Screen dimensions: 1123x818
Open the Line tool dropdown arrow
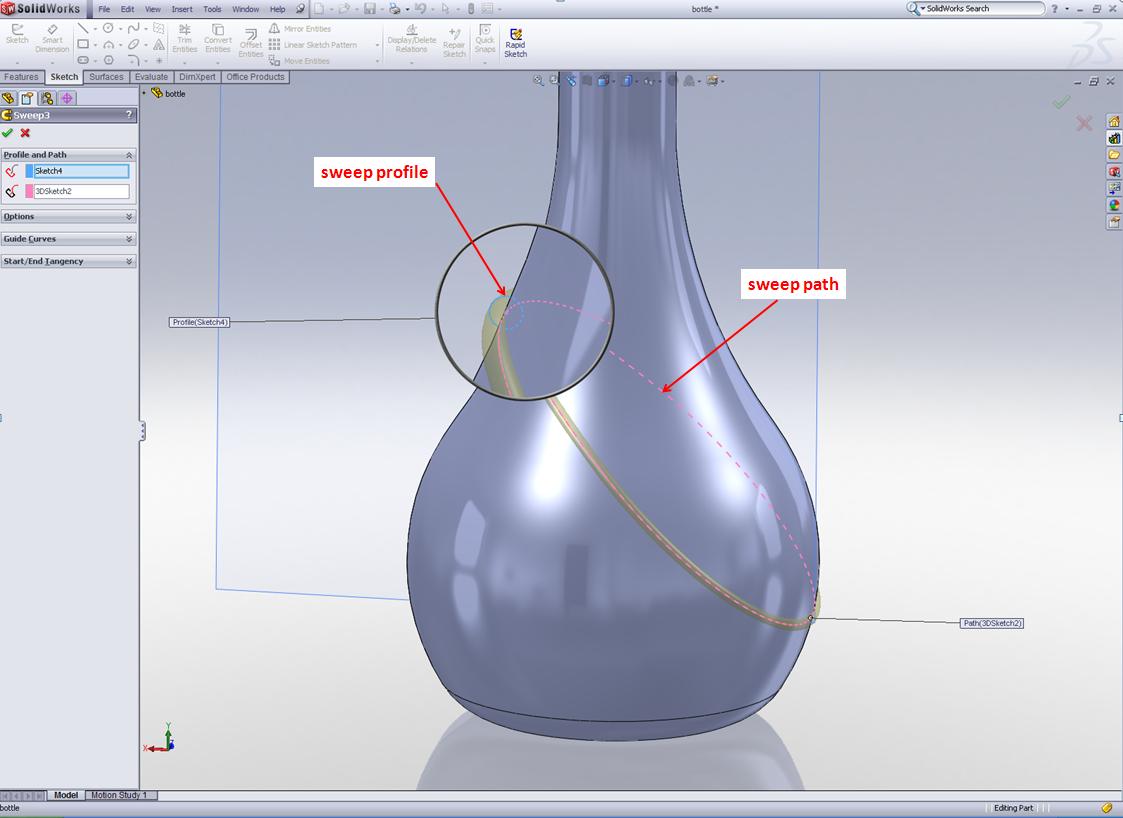(x=95, y=29)
